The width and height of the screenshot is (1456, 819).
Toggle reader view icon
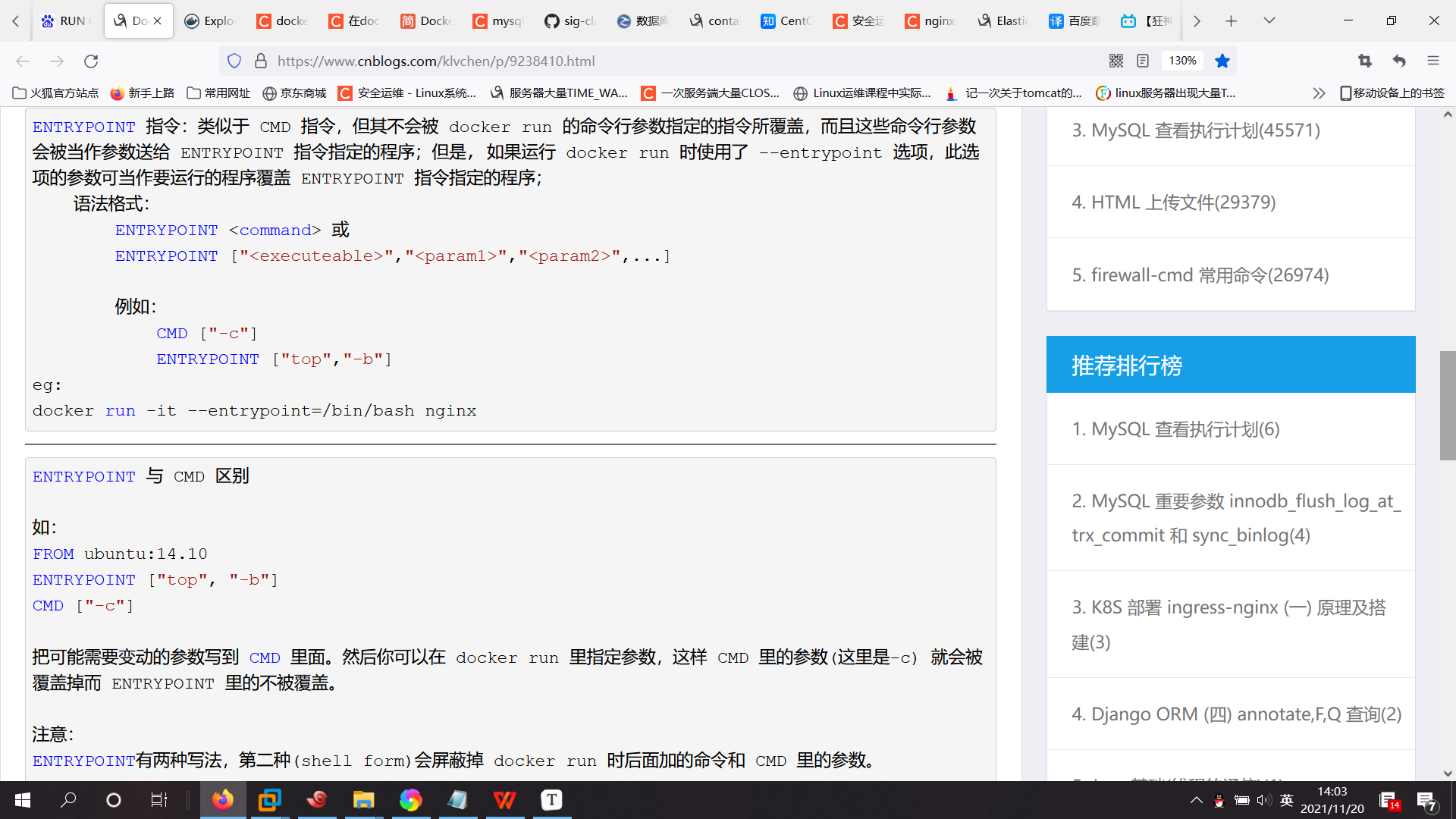[1143, 61]
